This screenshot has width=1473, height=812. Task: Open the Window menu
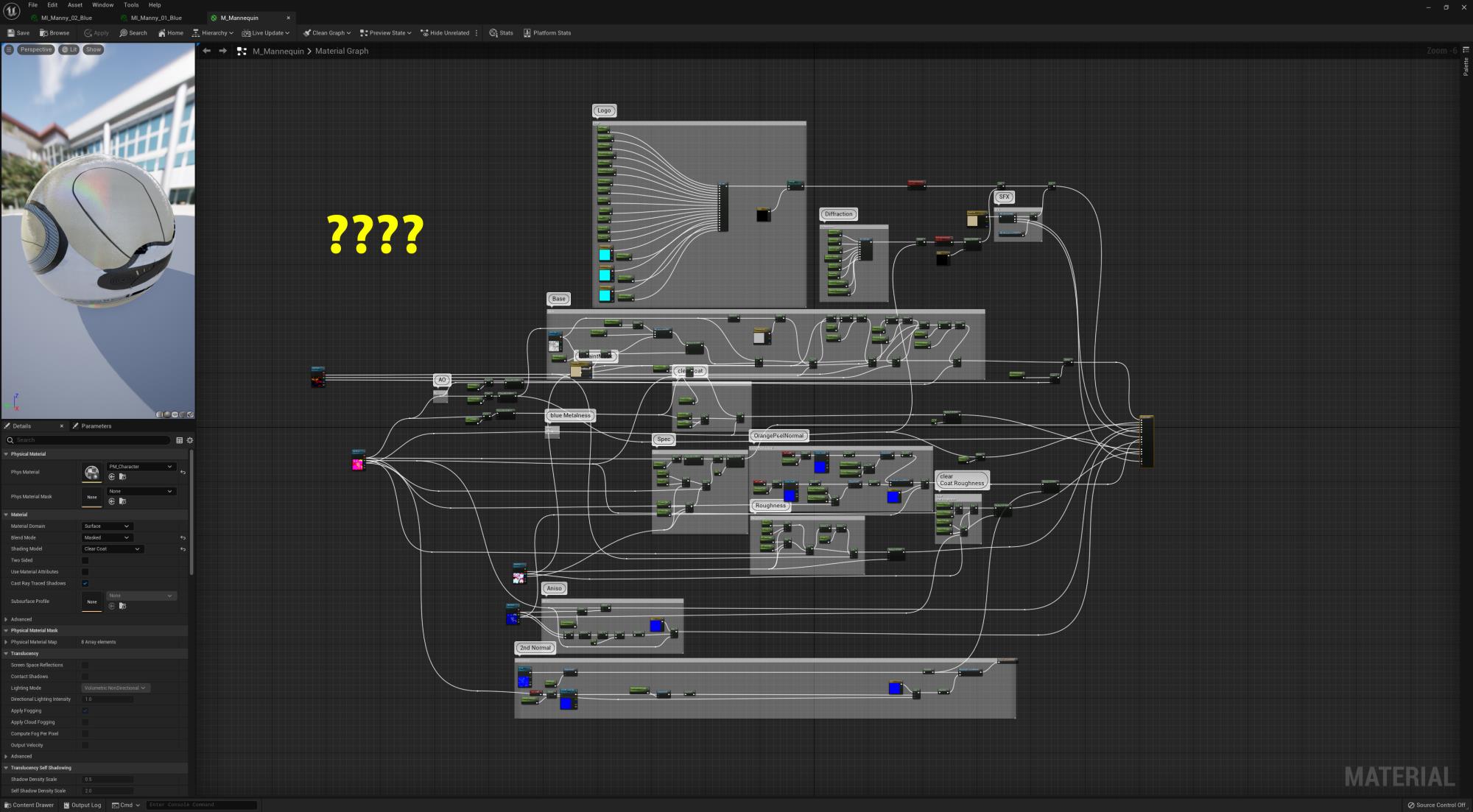click(103, 5)
